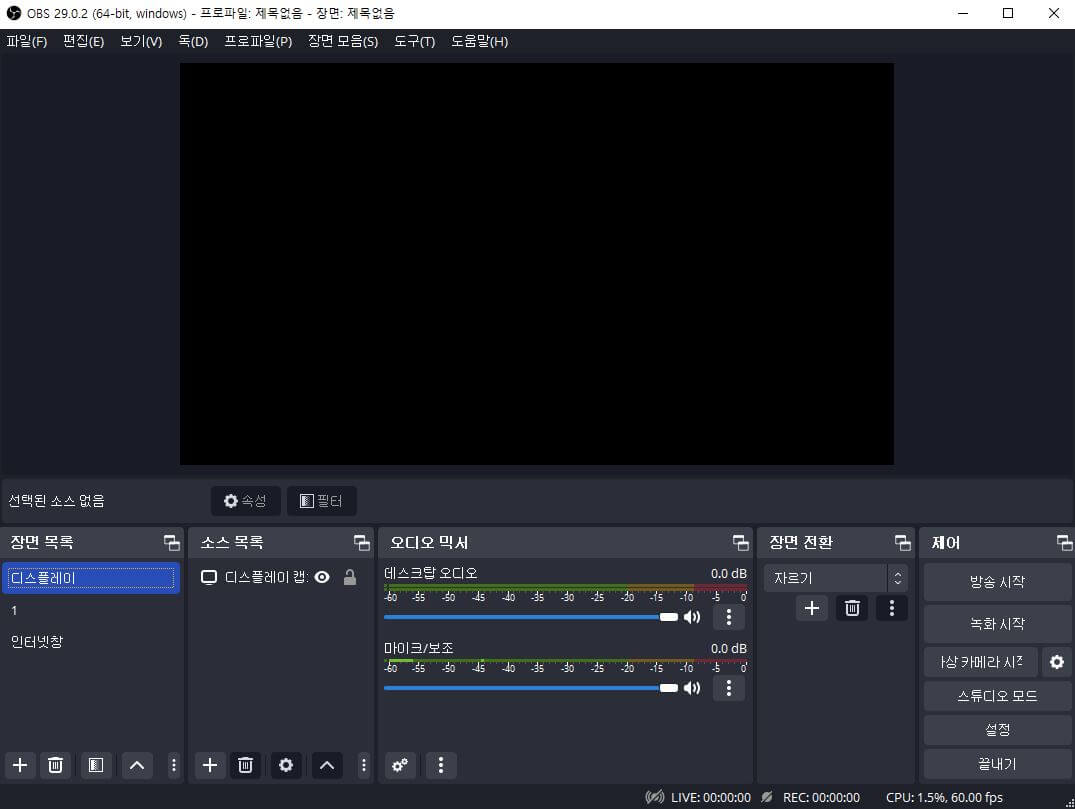This screenshot has width=1075, height=809.
Task: Click the 방송 시작 button
Action: click(998, 582)
